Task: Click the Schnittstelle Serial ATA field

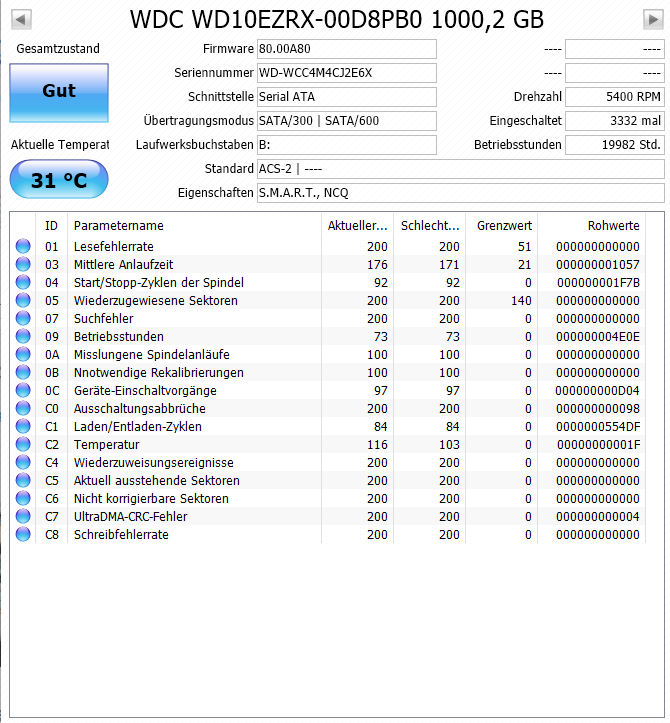Action: point(347,97)
